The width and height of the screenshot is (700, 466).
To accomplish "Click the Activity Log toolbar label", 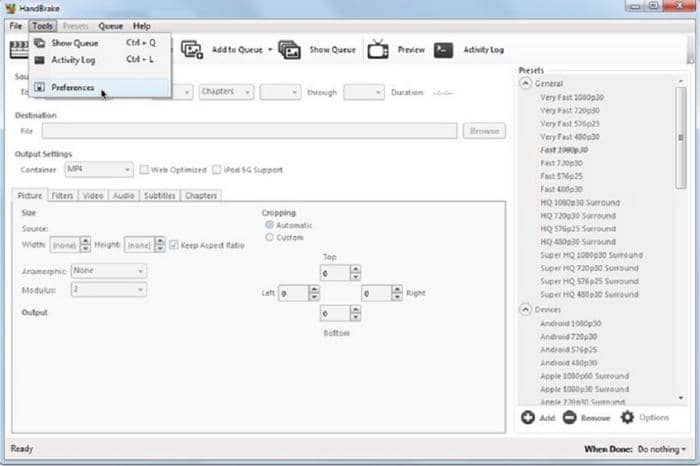I will [x=483, y=50].
